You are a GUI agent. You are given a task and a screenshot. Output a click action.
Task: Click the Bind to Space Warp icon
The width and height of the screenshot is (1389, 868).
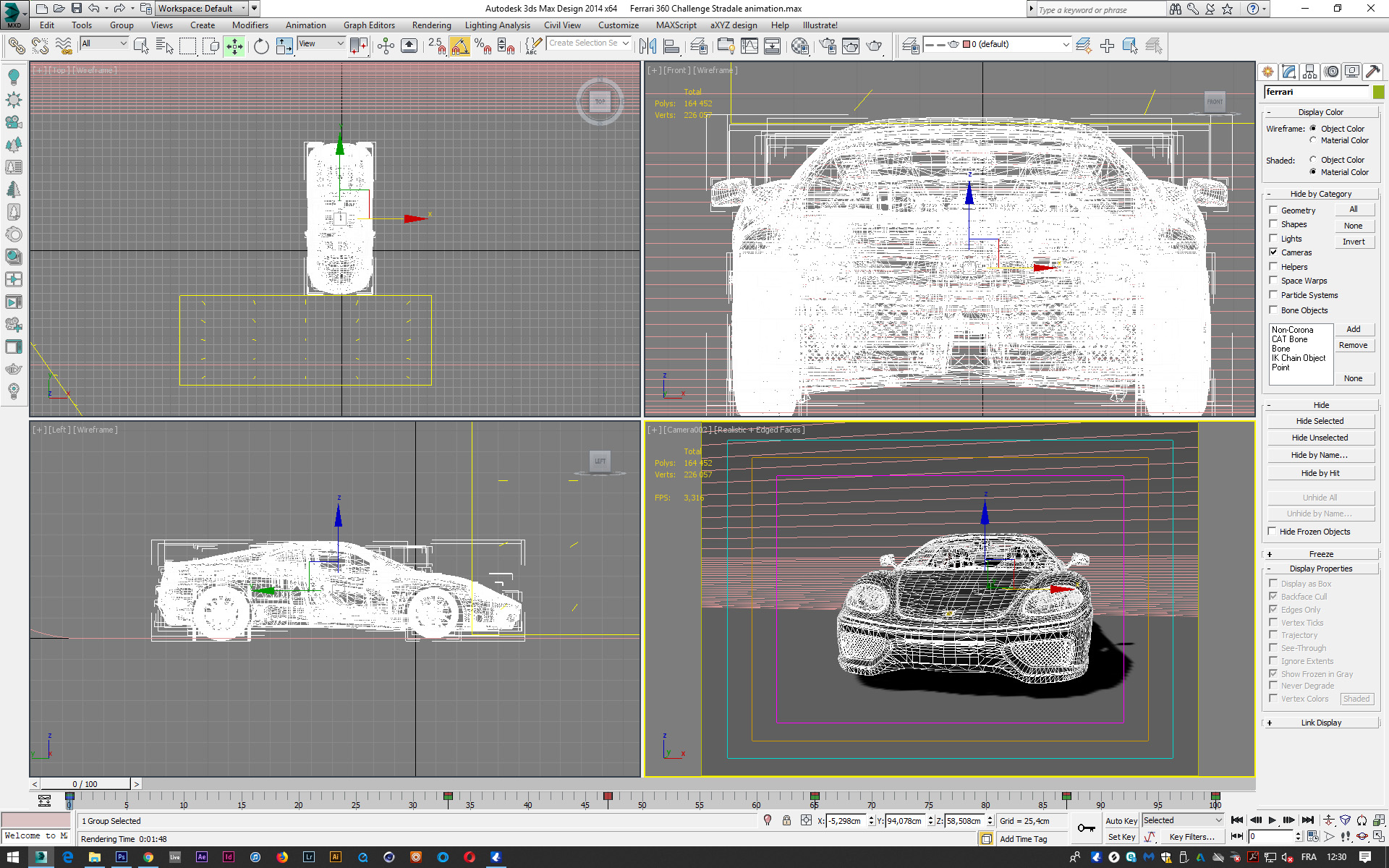(64, 46)
